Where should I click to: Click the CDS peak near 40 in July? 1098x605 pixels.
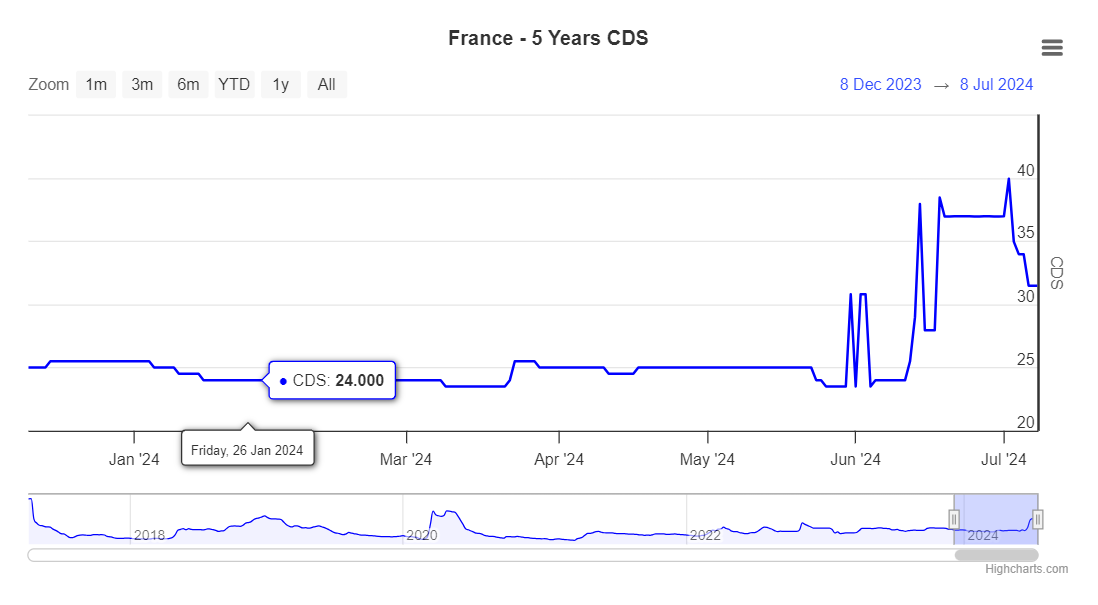click(1008, 179)
